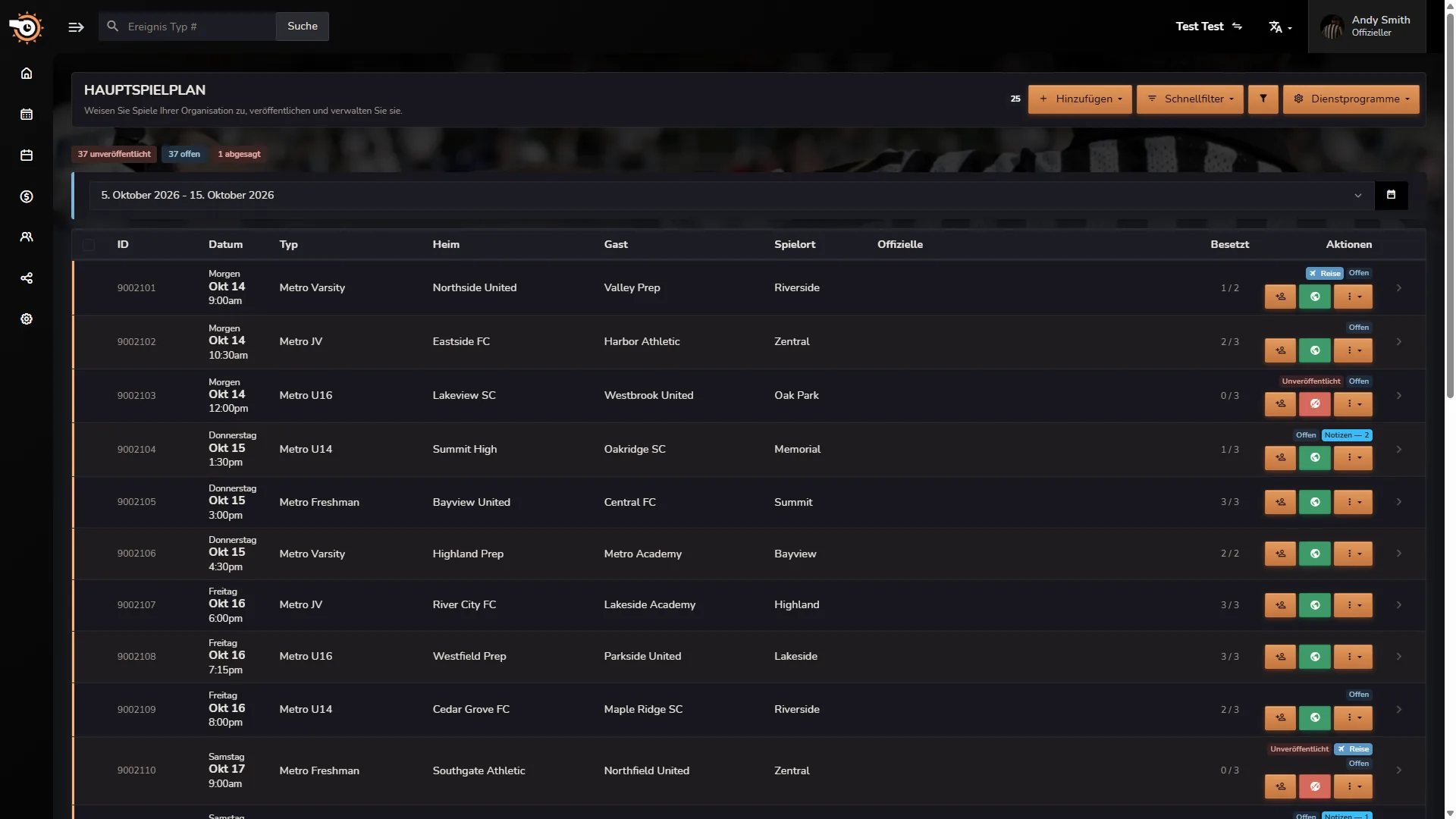The width and height of the screenshot is (1456, 819).
Task: Open the Hinzufügen dropdown
Action: coord(1080,99)
